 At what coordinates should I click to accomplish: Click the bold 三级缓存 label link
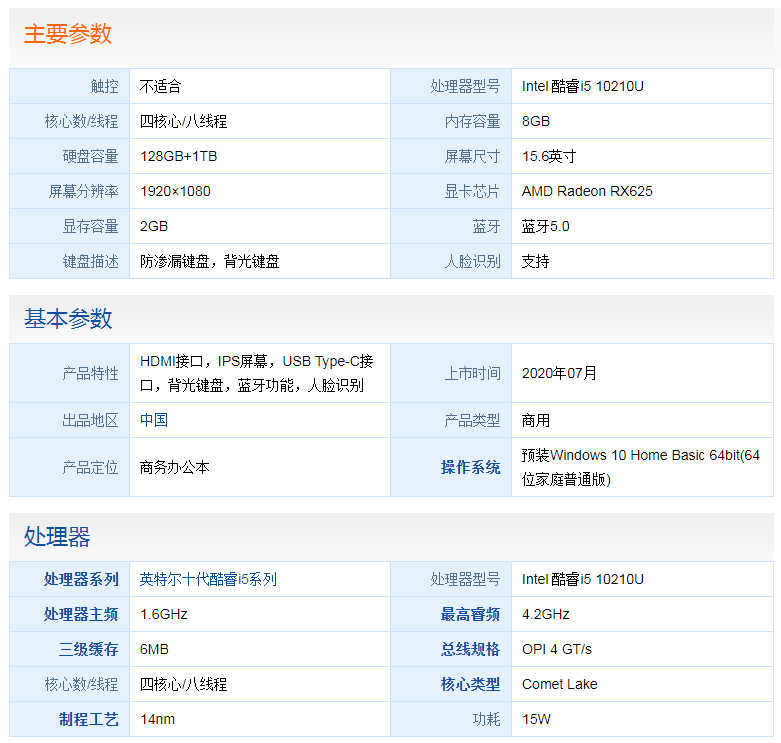[x=88, y=649]
